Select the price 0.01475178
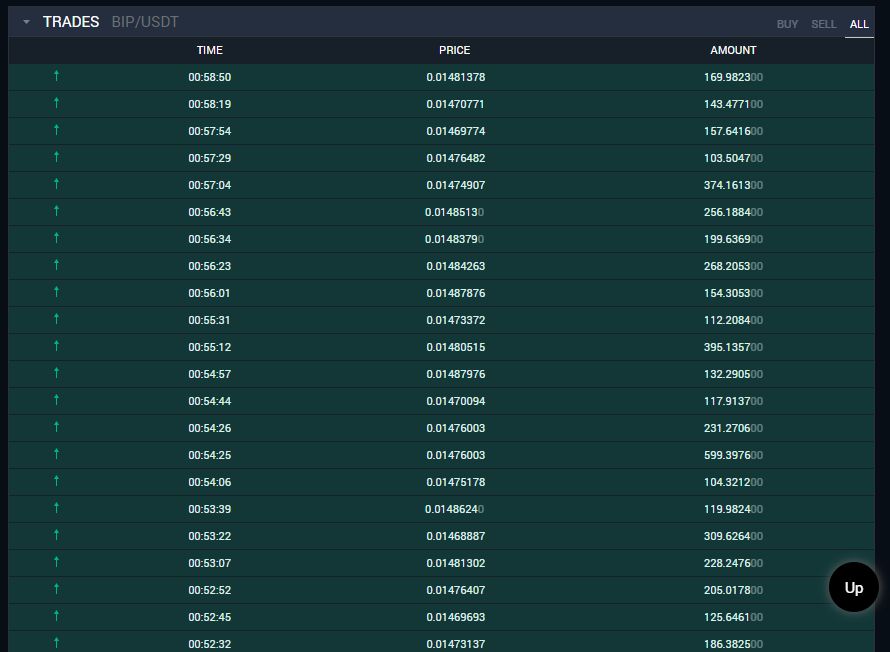 (456, 482)
